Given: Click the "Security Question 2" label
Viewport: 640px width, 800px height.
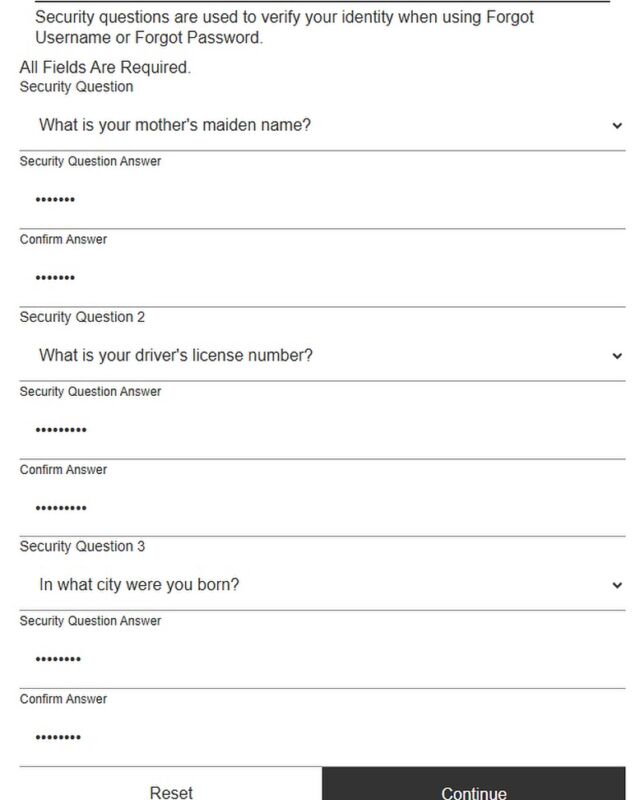Looking at the screenshot, I should (82, 317).
